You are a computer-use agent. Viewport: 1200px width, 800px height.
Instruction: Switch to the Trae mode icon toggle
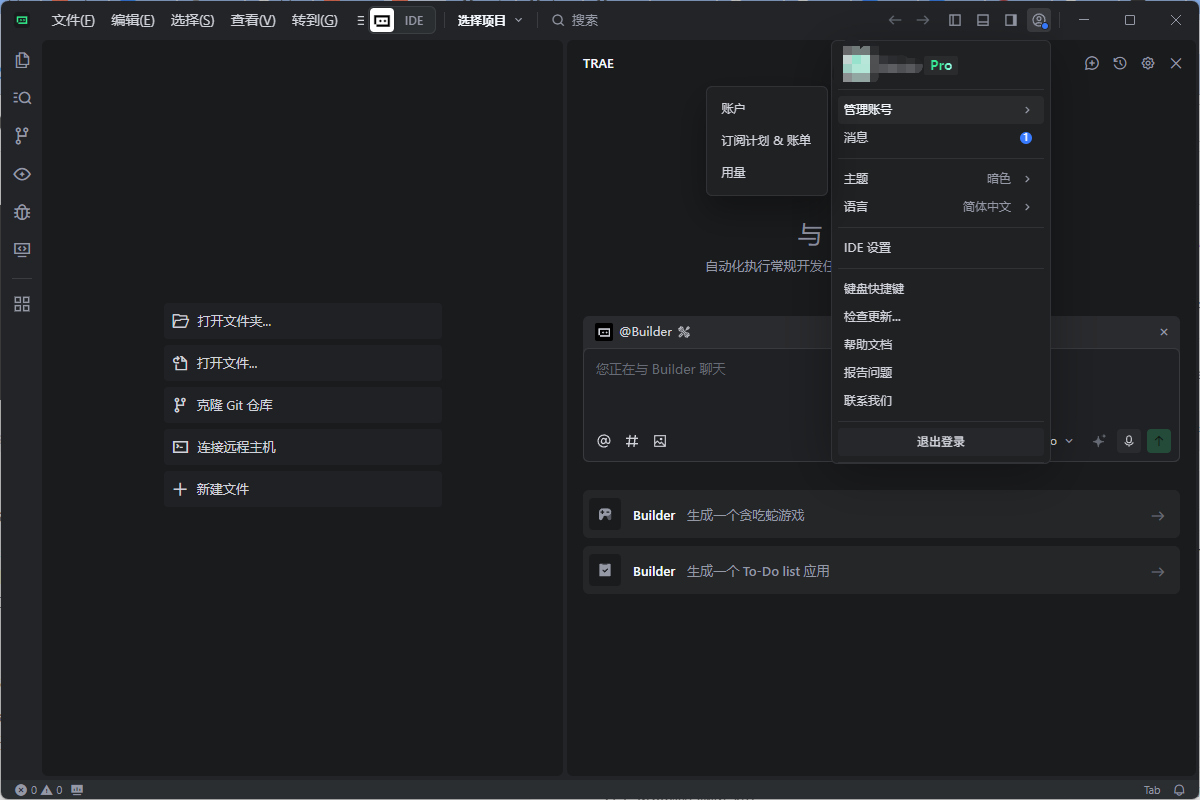pos(382,20)
